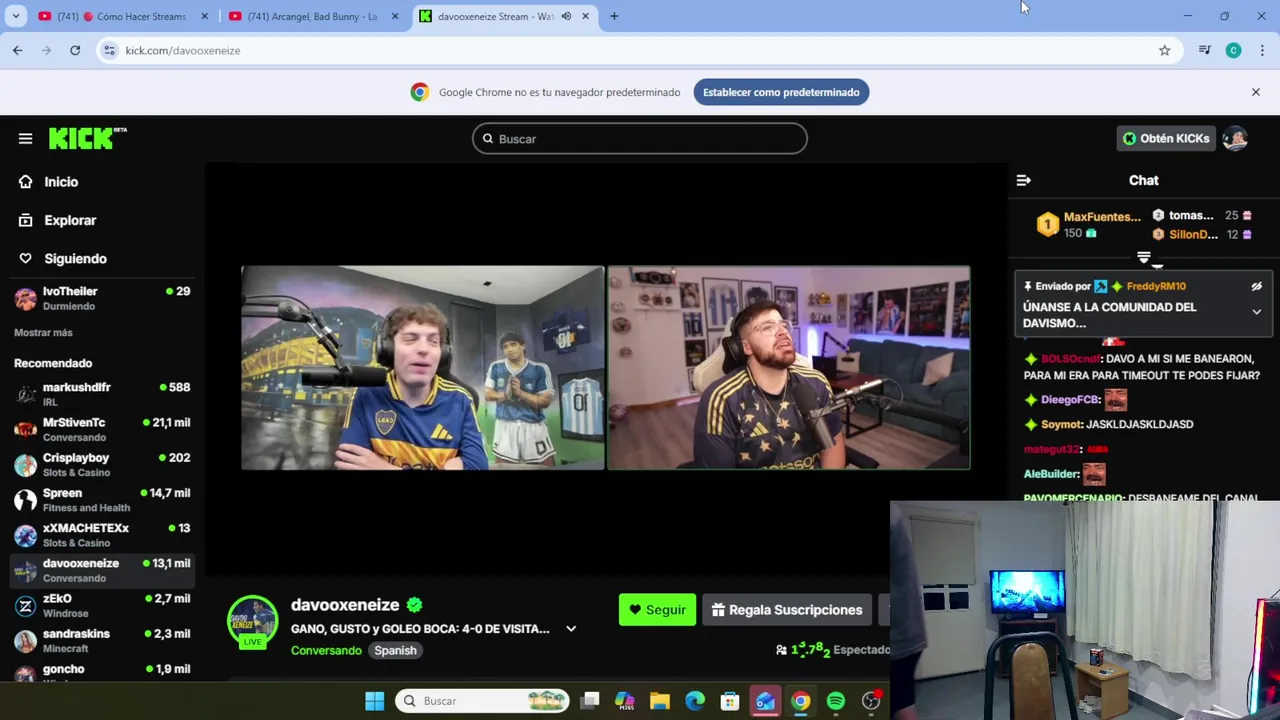This screenshot has width=1280, height=720.
Task: Open recommended channel markushdfr
Action: pos(101,394)
